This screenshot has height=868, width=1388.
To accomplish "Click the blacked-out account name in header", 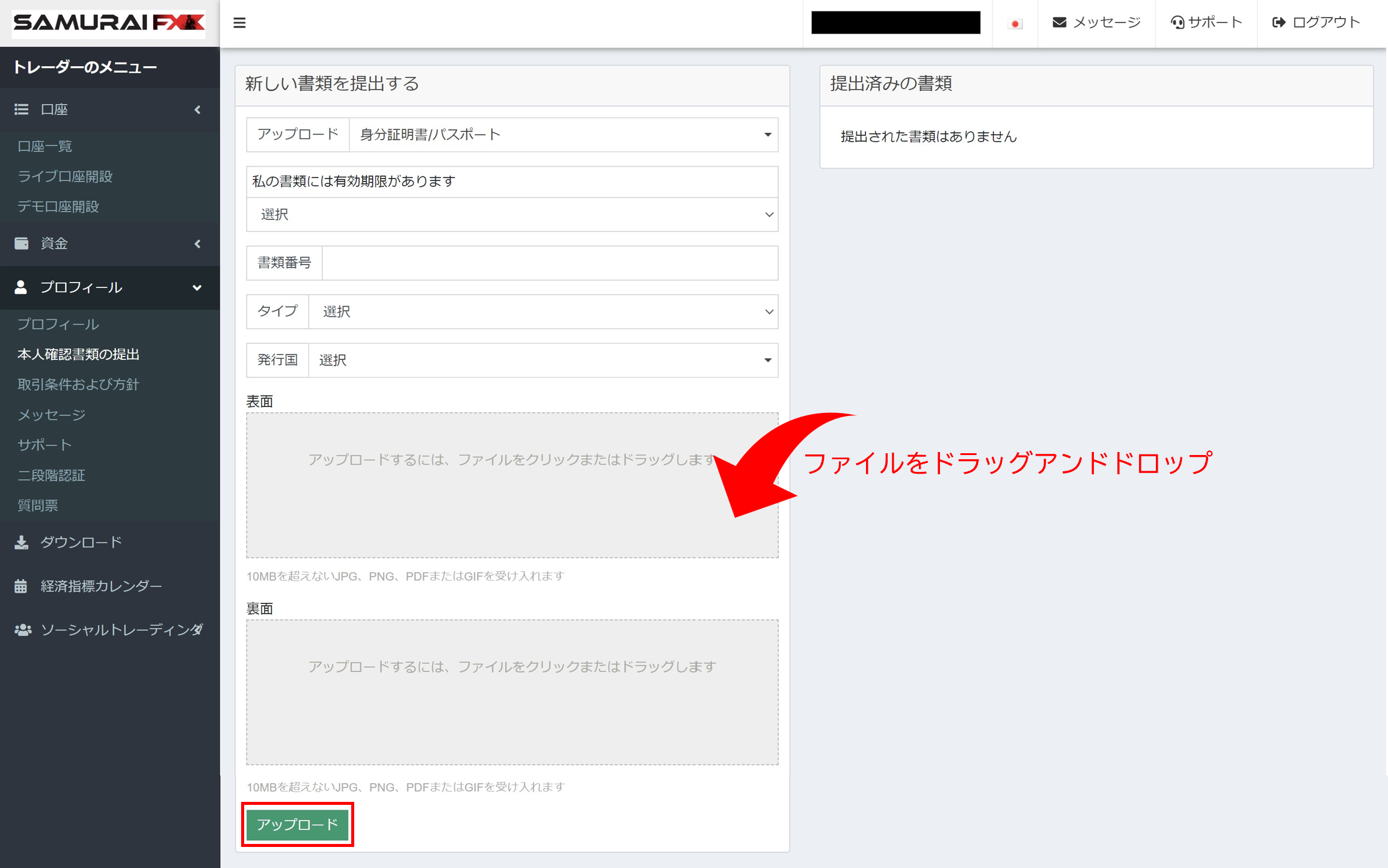I will [x=896, y=23].
